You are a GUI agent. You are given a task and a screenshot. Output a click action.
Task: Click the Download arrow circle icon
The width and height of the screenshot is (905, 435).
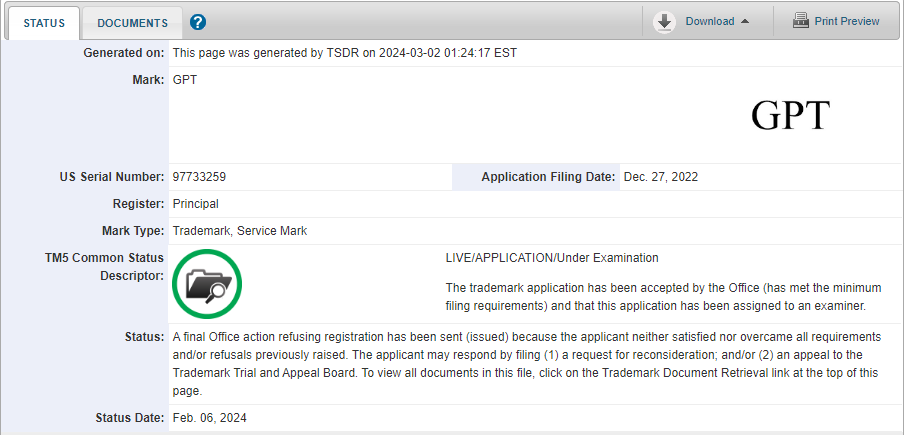pyautogui.click(x=664, y=22)
